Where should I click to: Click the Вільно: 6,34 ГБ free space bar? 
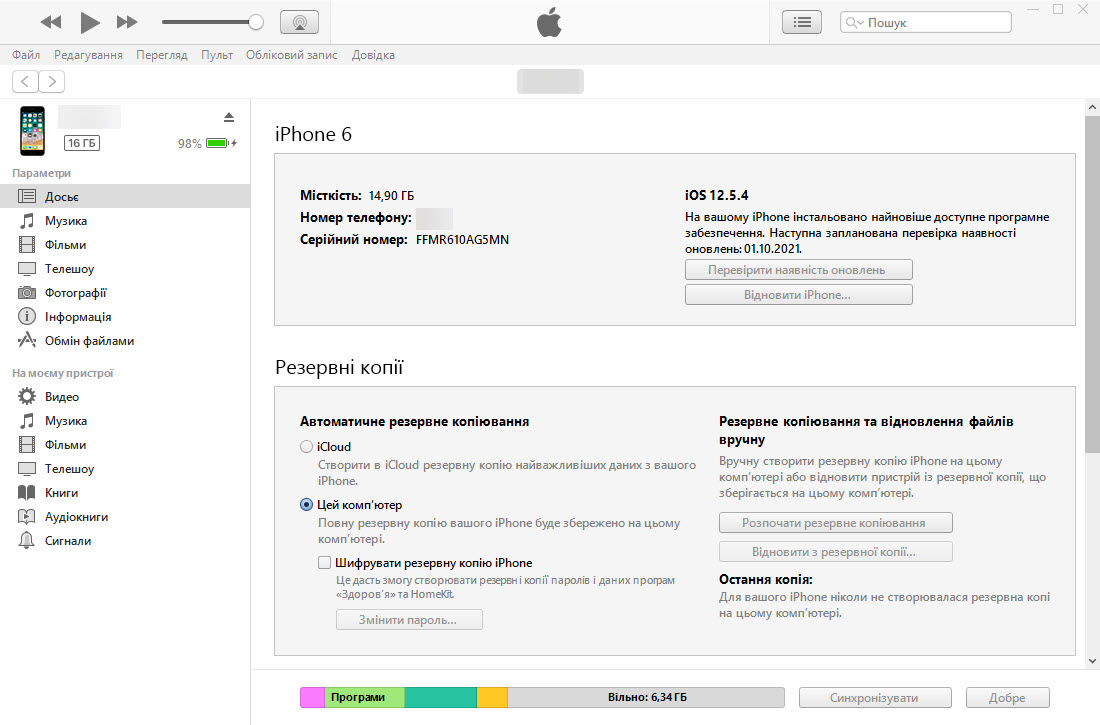646,698
